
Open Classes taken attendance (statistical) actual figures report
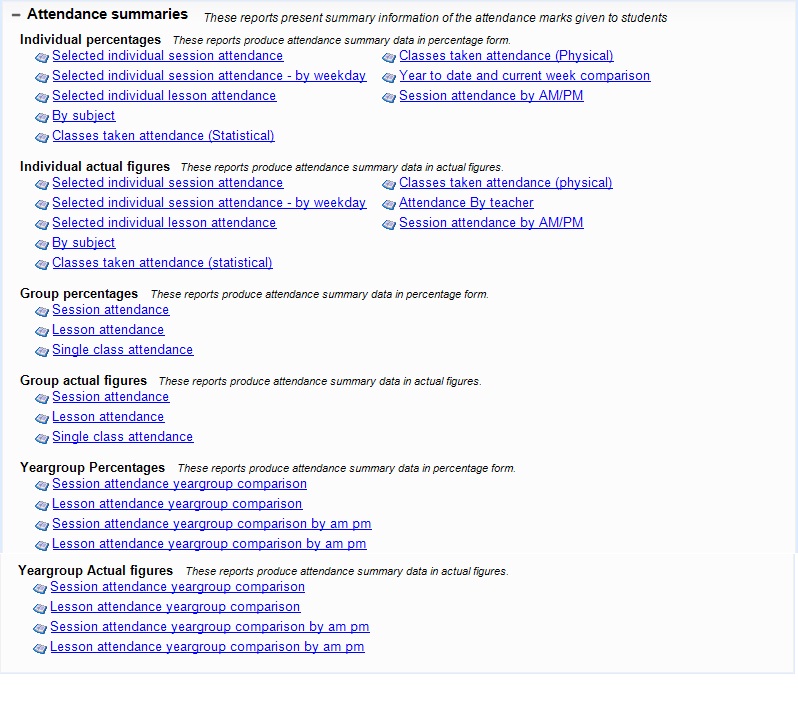162,263
